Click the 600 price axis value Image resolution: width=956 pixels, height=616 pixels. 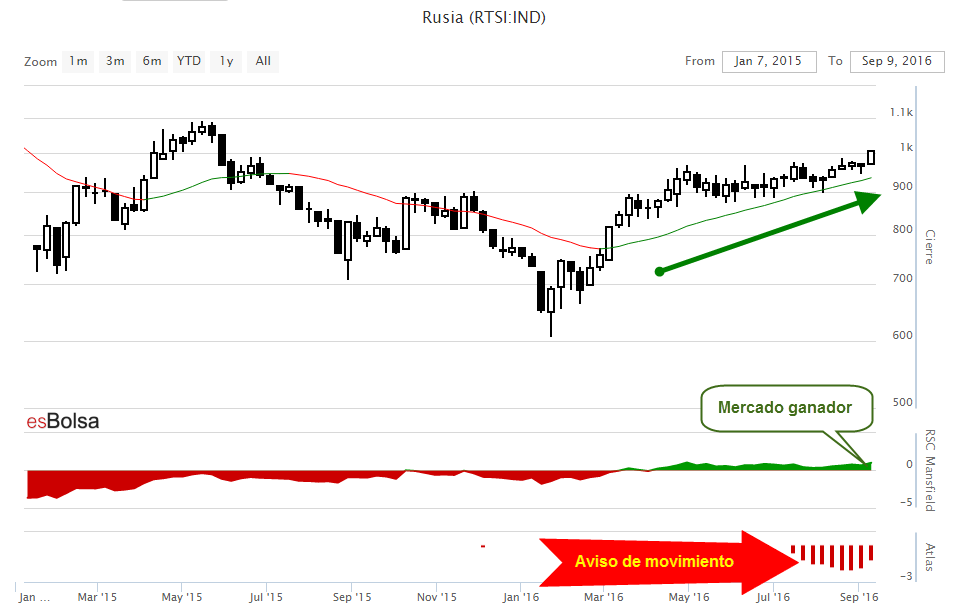coord(903,335)
